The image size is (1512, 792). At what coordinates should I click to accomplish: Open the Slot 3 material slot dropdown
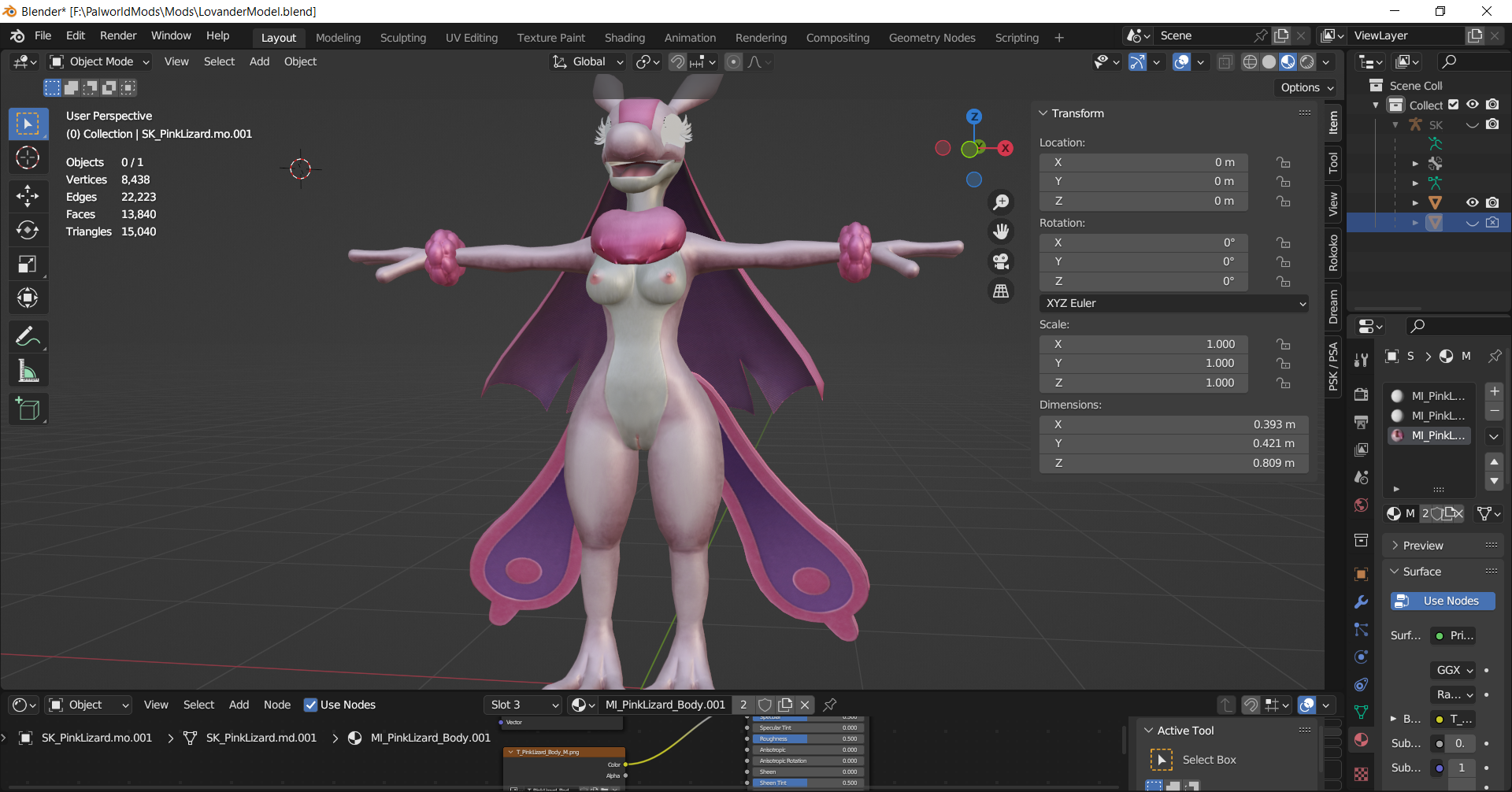523,705
